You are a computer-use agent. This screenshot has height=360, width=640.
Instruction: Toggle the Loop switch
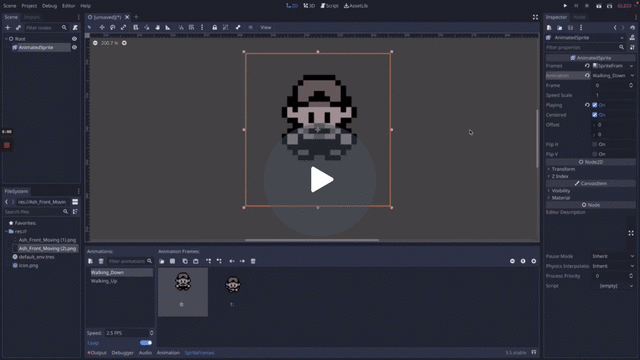(x=146, y=343)
